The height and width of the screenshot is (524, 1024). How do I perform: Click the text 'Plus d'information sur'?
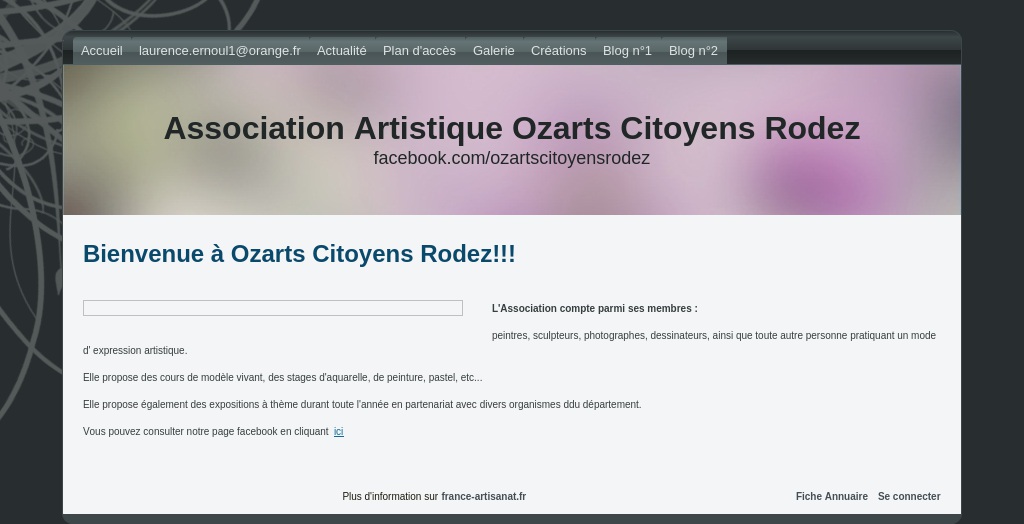click(x=390, y=497)
